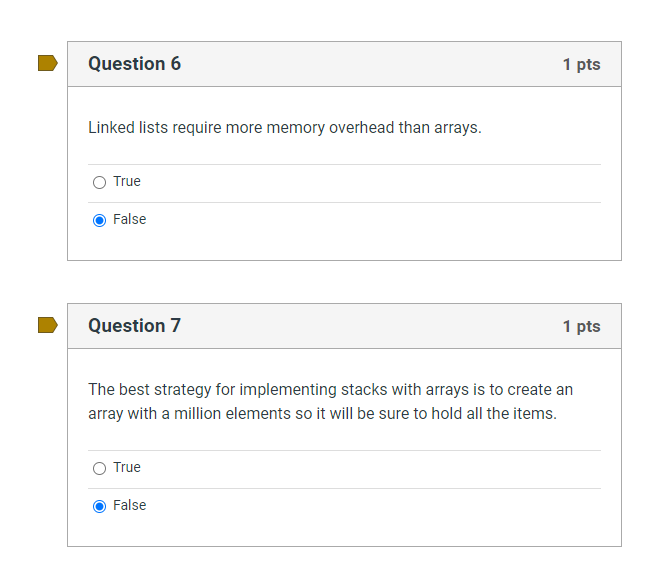Flag Question 7 for review

click(47, 325)
